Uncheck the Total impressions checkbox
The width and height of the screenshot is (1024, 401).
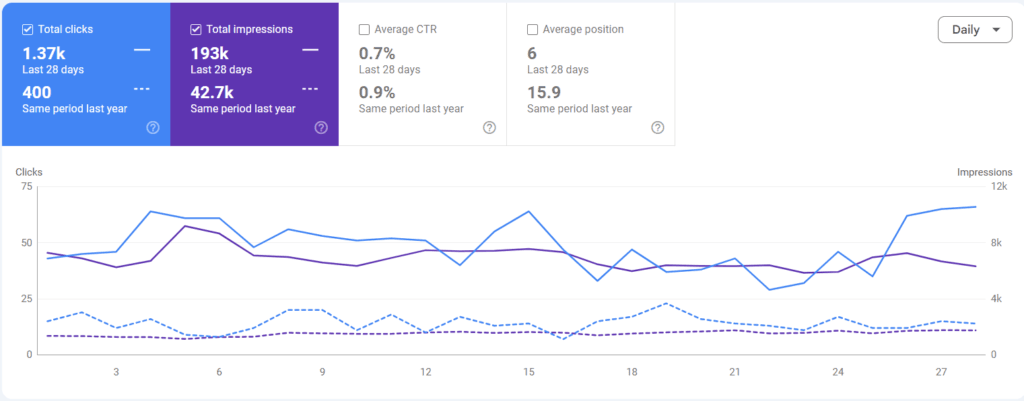195,29
